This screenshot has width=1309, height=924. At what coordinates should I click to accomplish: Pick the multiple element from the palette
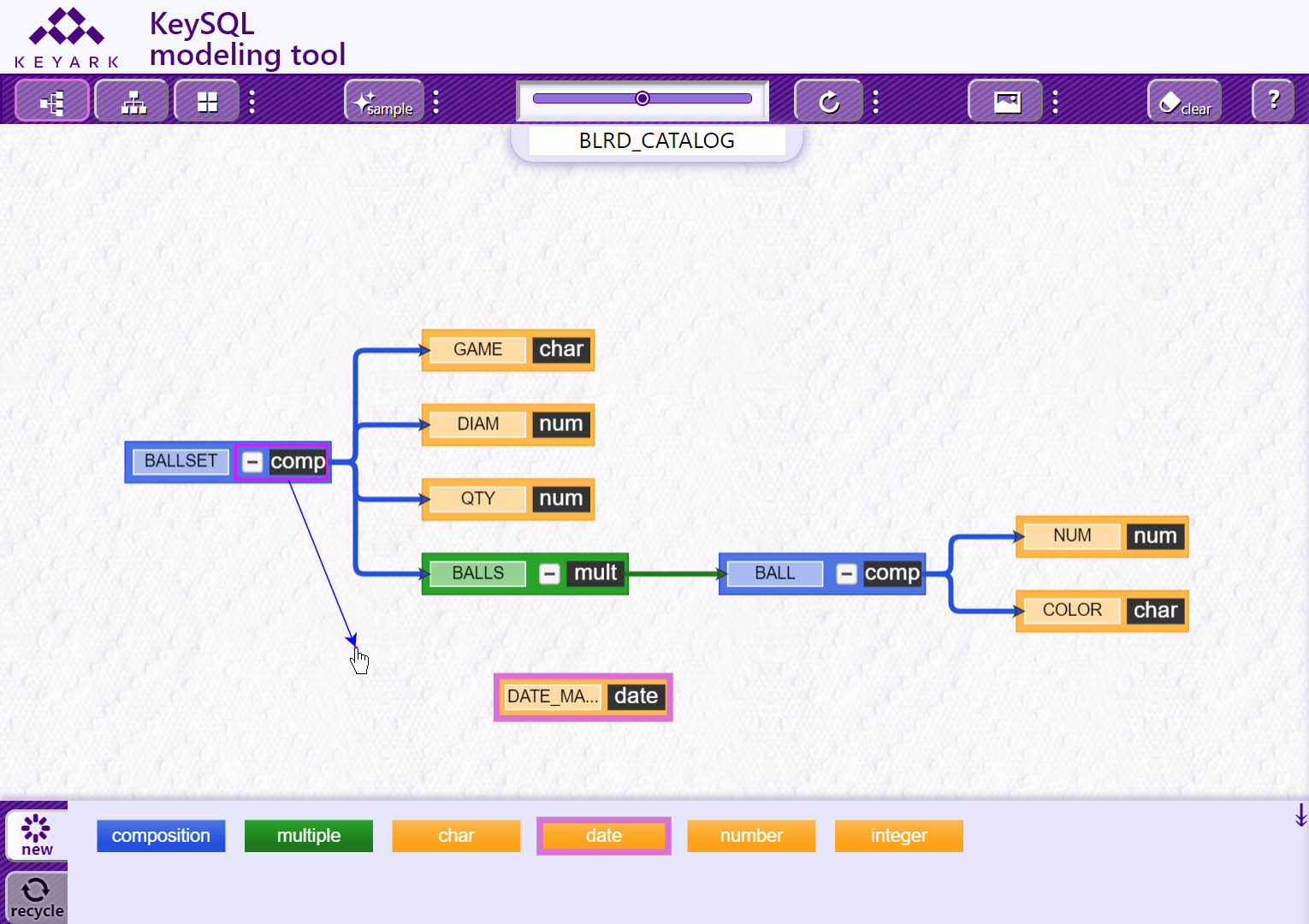pyautogui.click(x=309, y=836)
